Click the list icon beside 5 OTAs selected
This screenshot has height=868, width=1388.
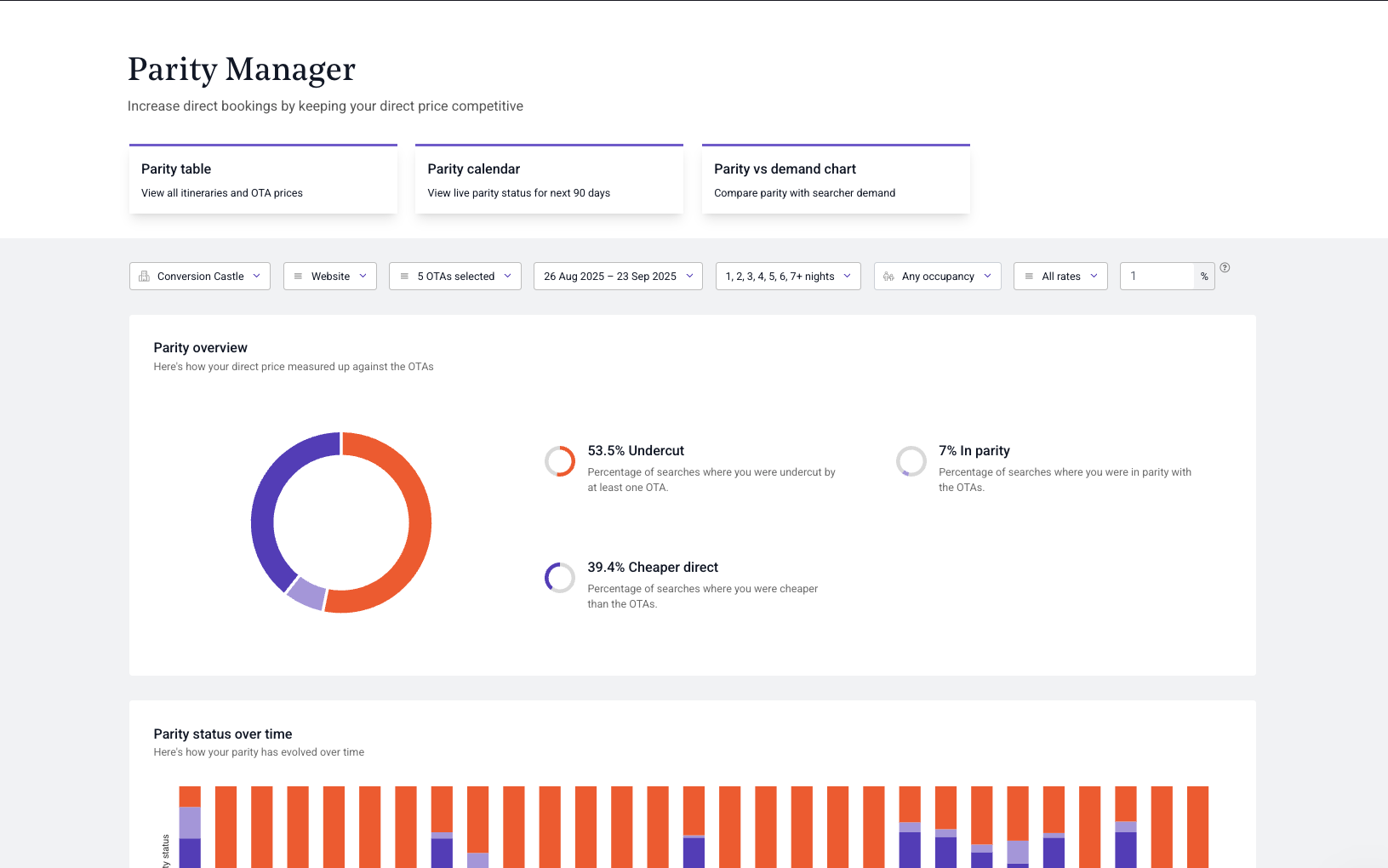(x=404, y=277)
